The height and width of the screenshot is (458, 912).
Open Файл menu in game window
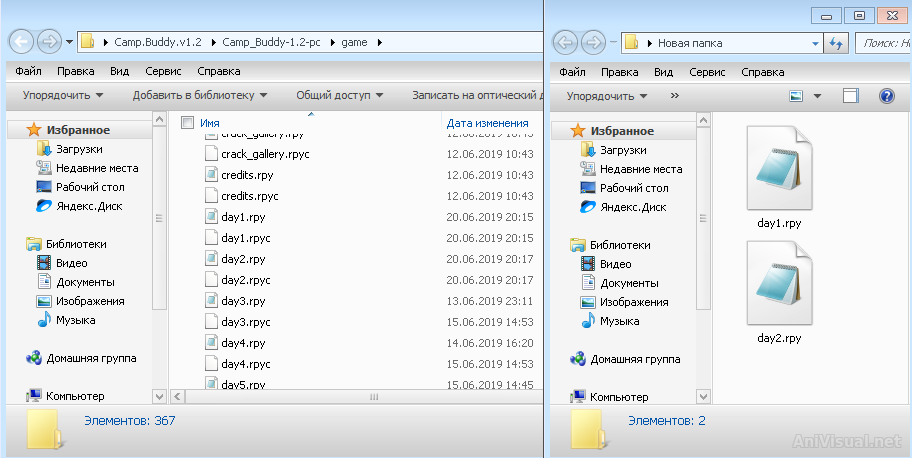click(28, 72)
